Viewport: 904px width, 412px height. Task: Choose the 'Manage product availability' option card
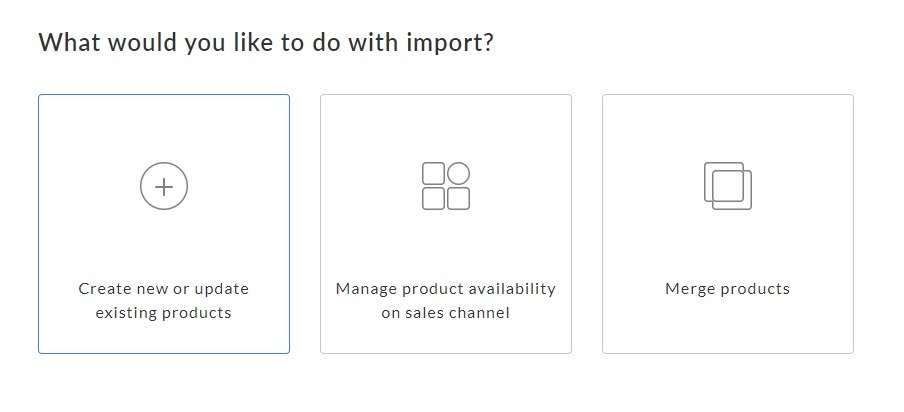tap(446, 224)
